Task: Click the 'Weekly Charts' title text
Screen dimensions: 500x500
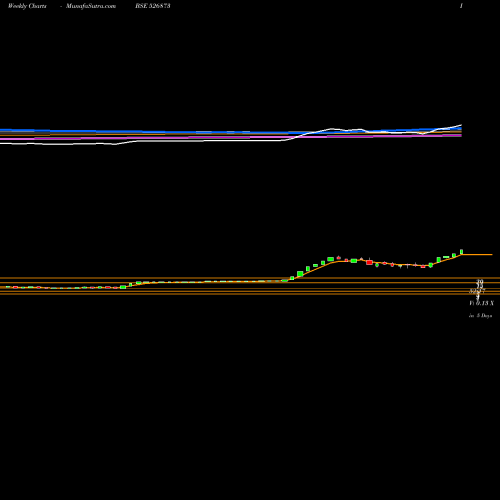Action: 27,6
